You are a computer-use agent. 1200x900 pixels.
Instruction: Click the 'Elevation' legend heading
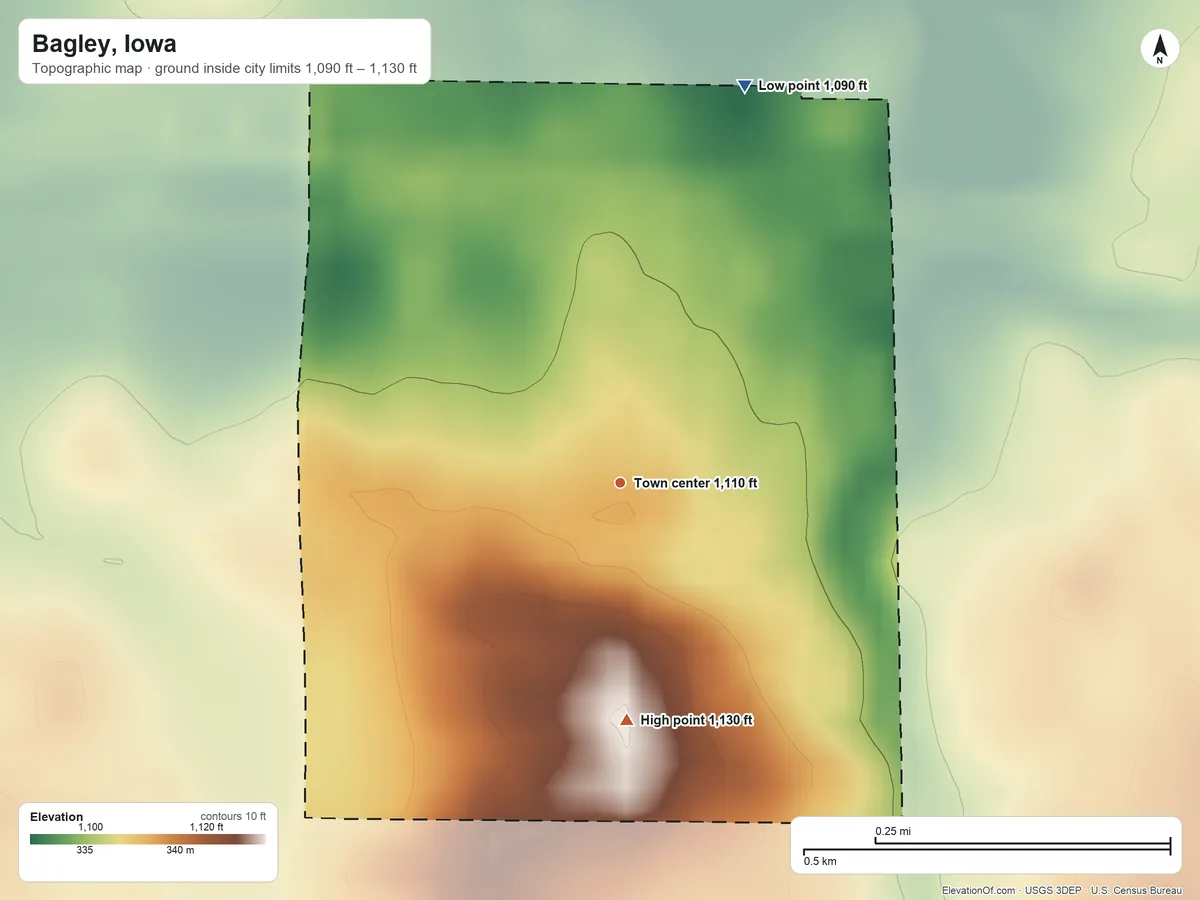[x=57, y=817]
